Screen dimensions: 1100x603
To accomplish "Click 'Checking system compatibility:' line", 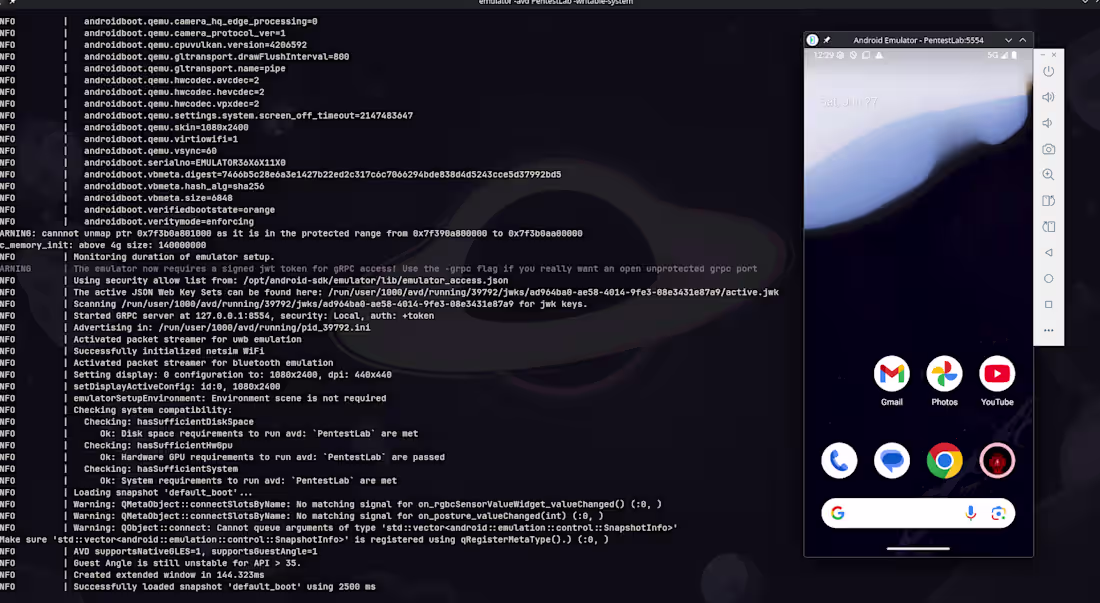I will coord(152,410).
